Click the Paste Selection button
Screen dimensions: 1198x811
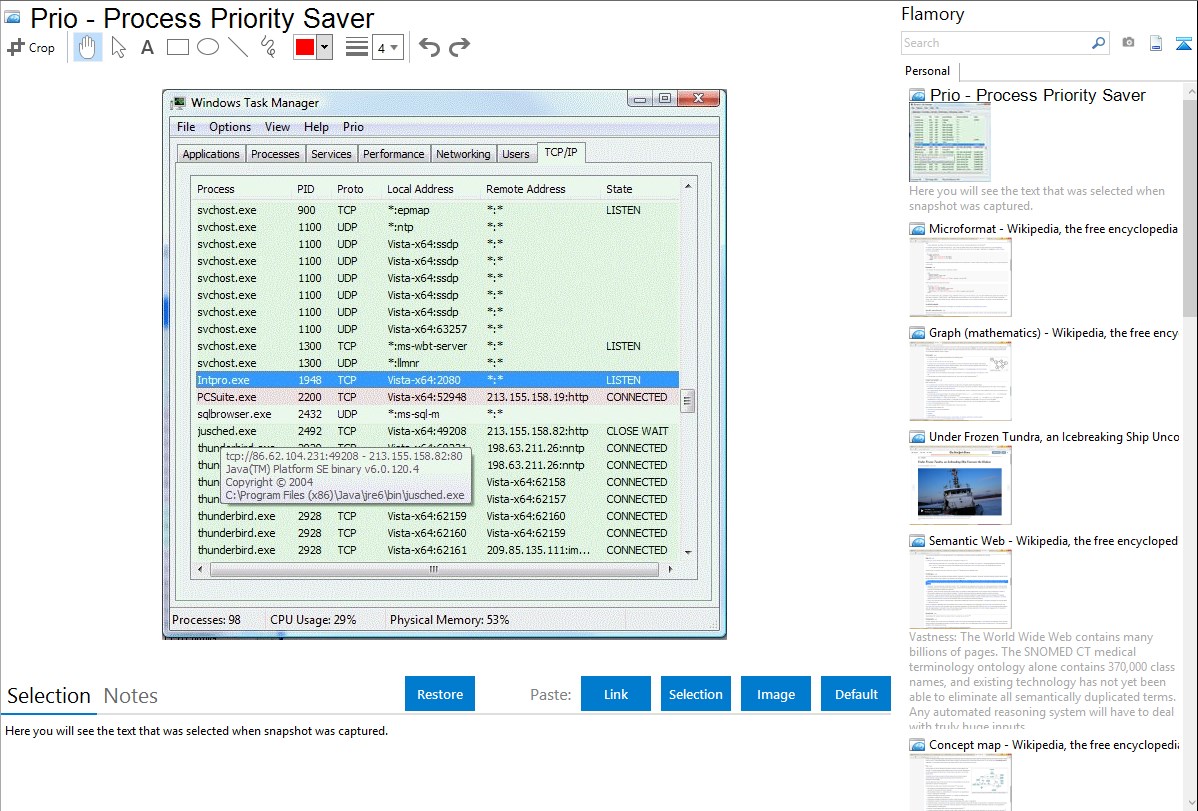pyautogui.click(x=695, y=694)
